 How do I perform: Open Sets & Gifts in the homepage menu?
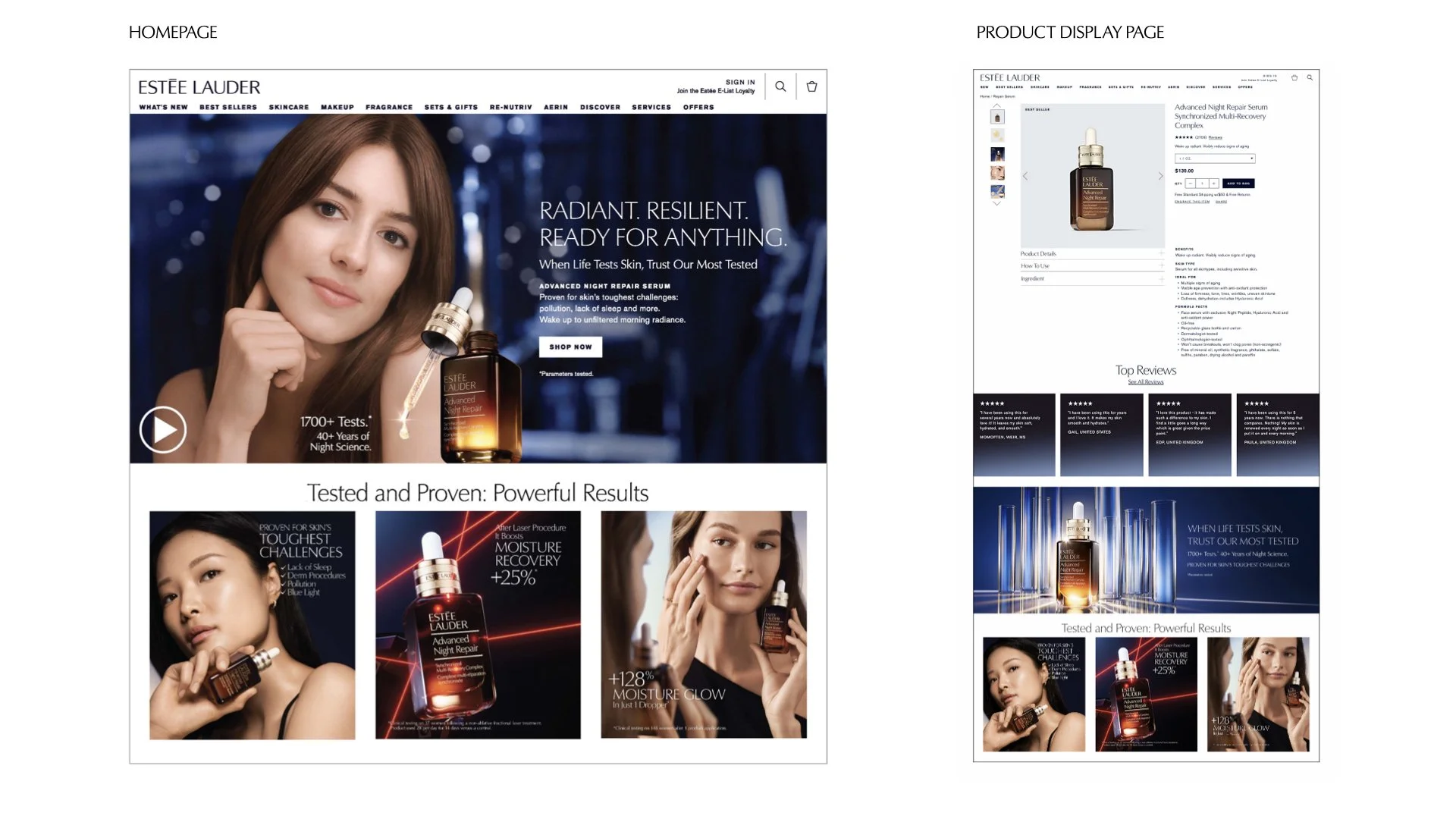coord(451,108)
